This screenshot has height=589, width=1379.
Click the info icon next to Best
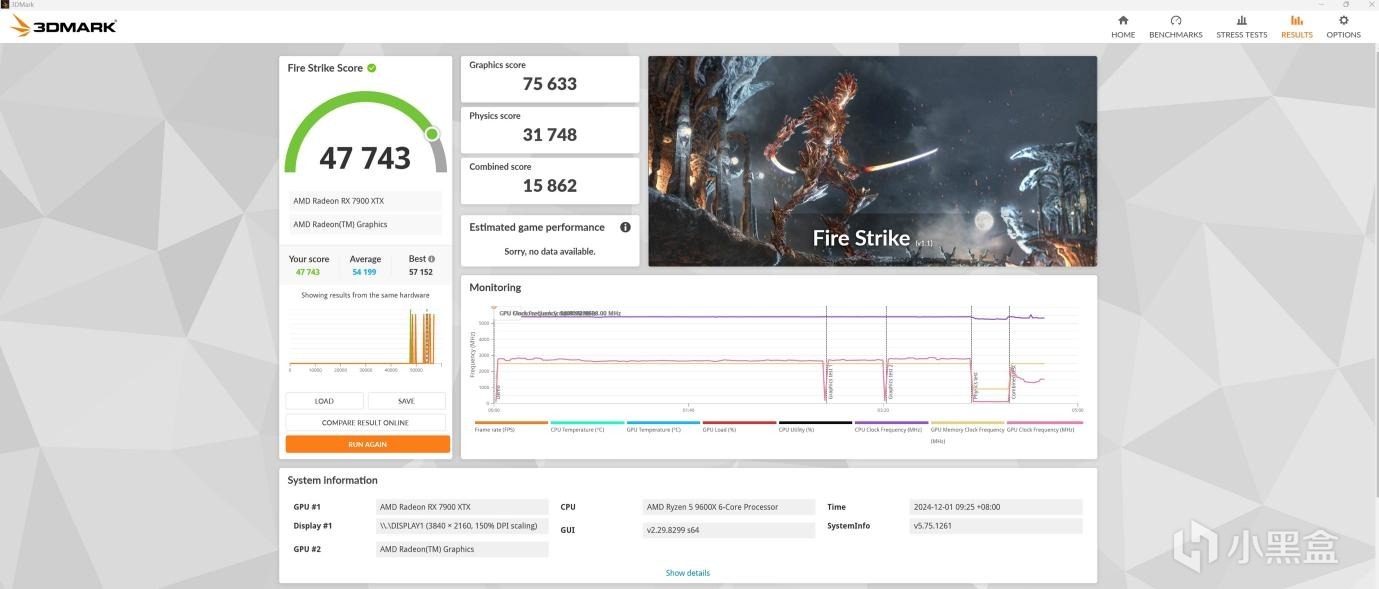[432, 259]
